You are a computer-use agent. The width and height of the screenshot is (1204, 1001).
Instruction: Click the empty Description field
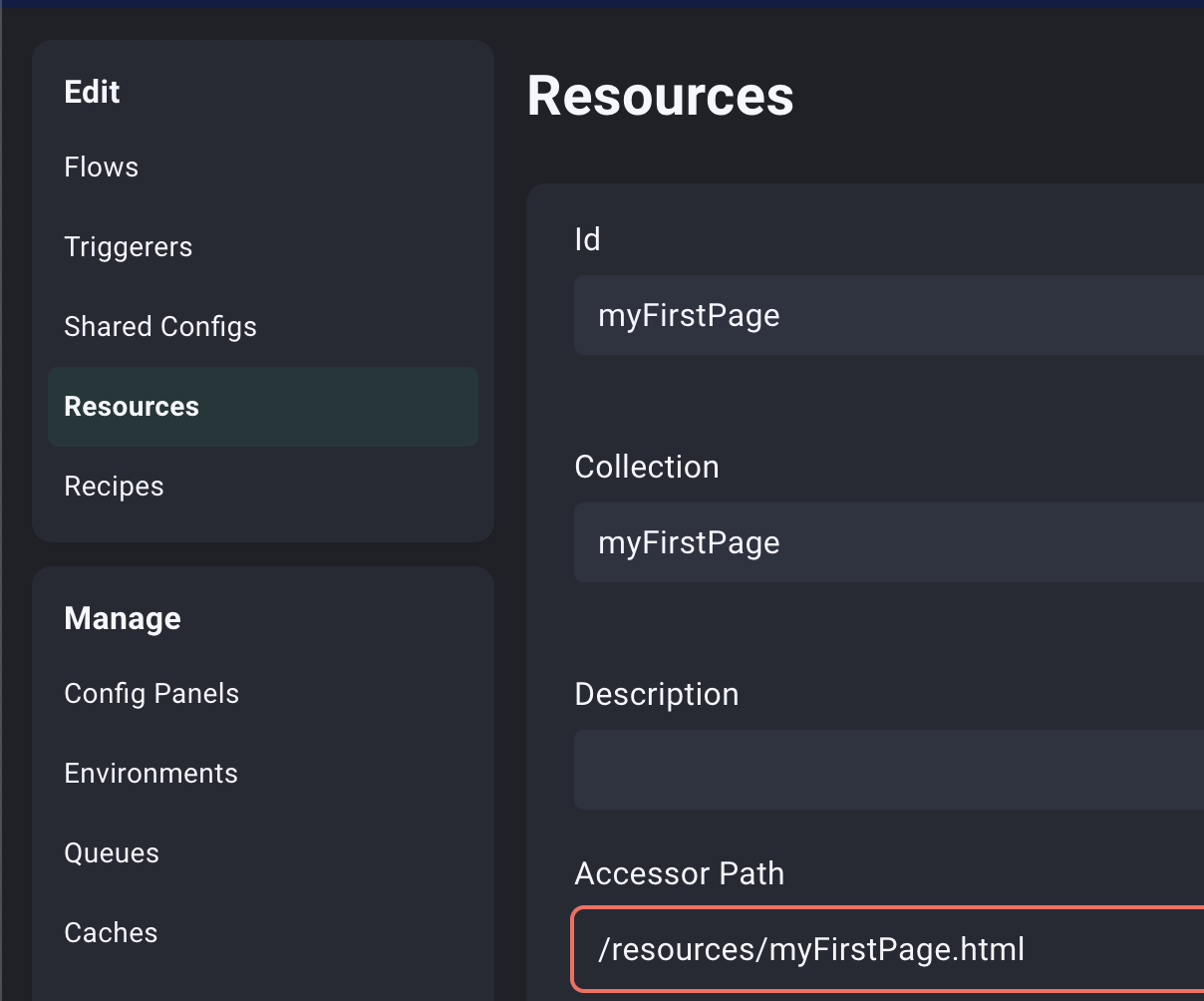click(887, 770)
